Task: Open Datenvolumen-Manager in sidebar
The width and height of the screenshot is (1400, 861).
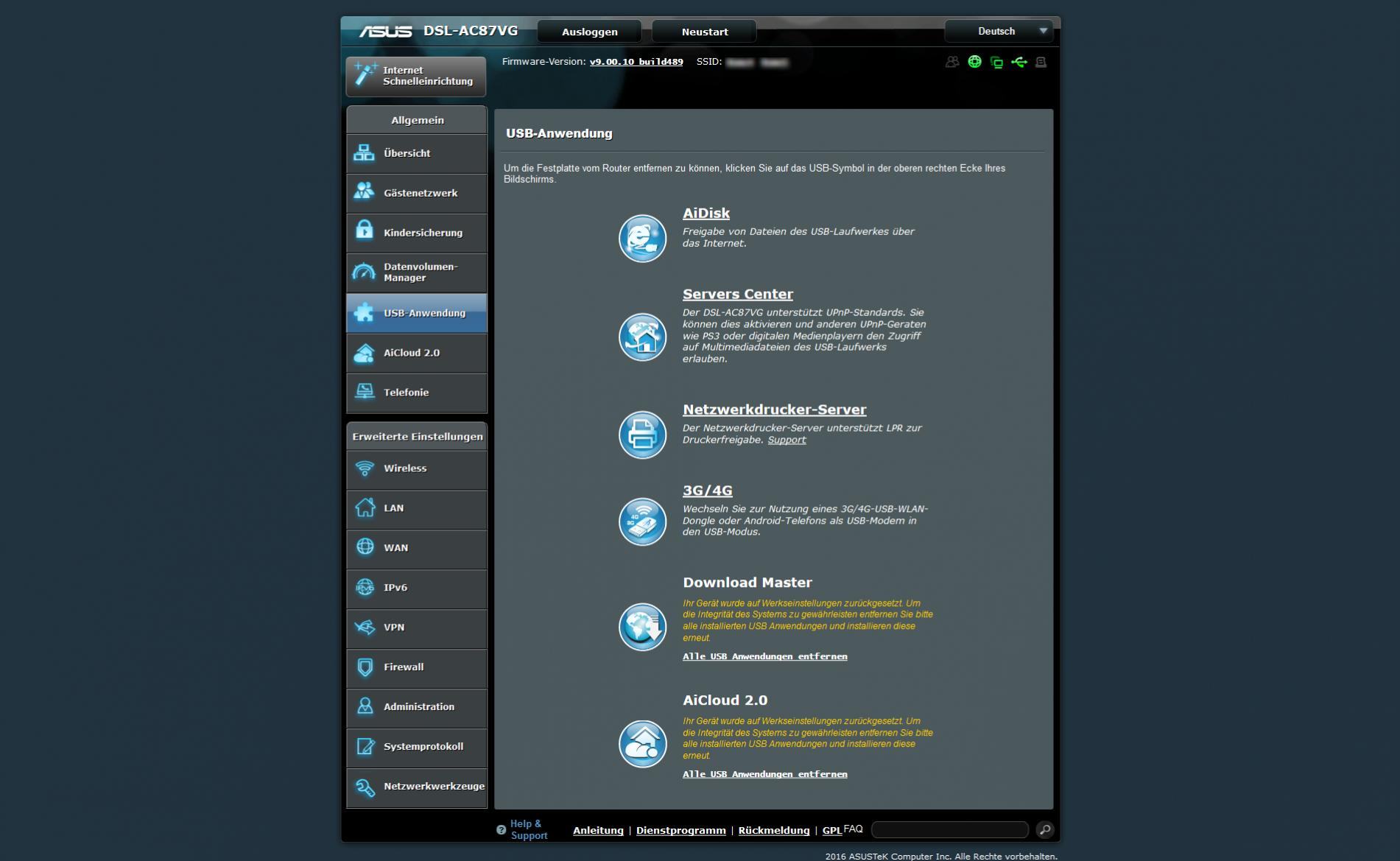Action: pos(417,273)
